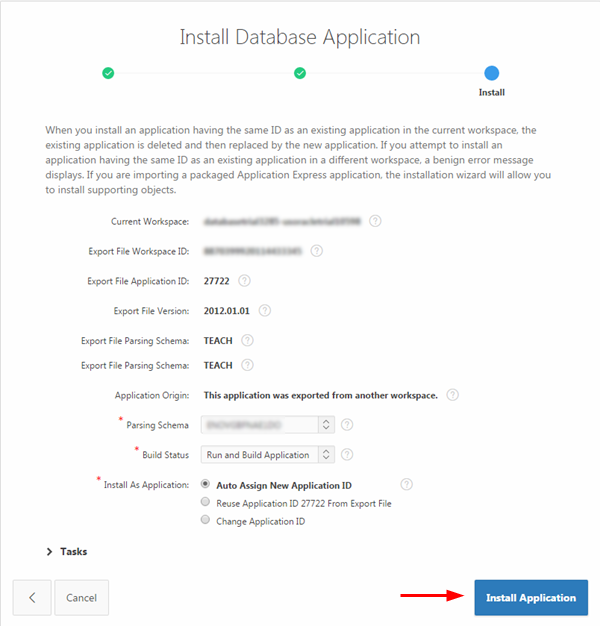Open help for Parsing Schema dropdown
Image resolution: width=600 pixels, height=626 pixels.
(x=347, y=424)
